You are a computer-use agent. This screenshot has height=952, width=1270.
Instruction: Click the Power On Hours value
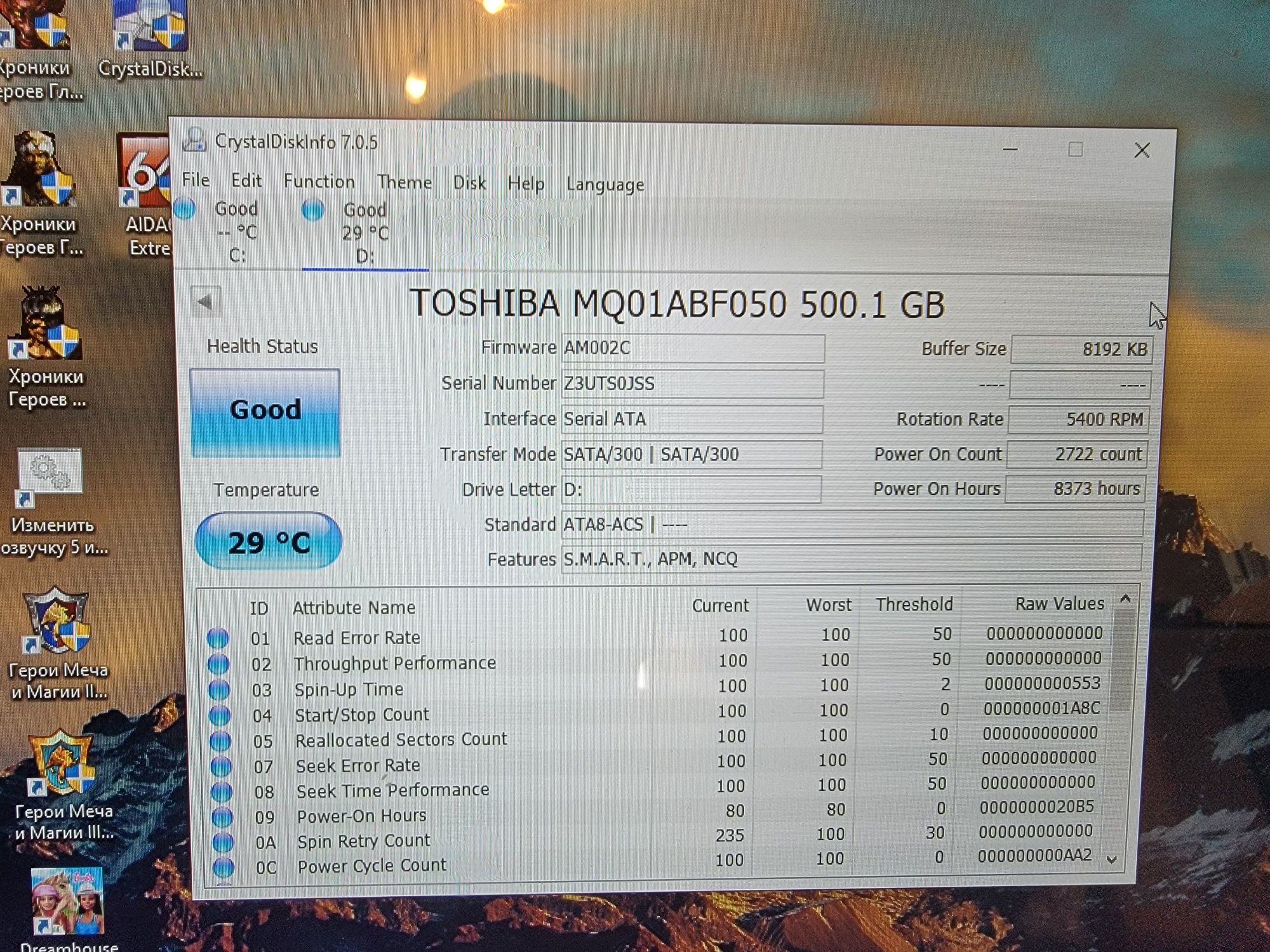click(1076, 489)
